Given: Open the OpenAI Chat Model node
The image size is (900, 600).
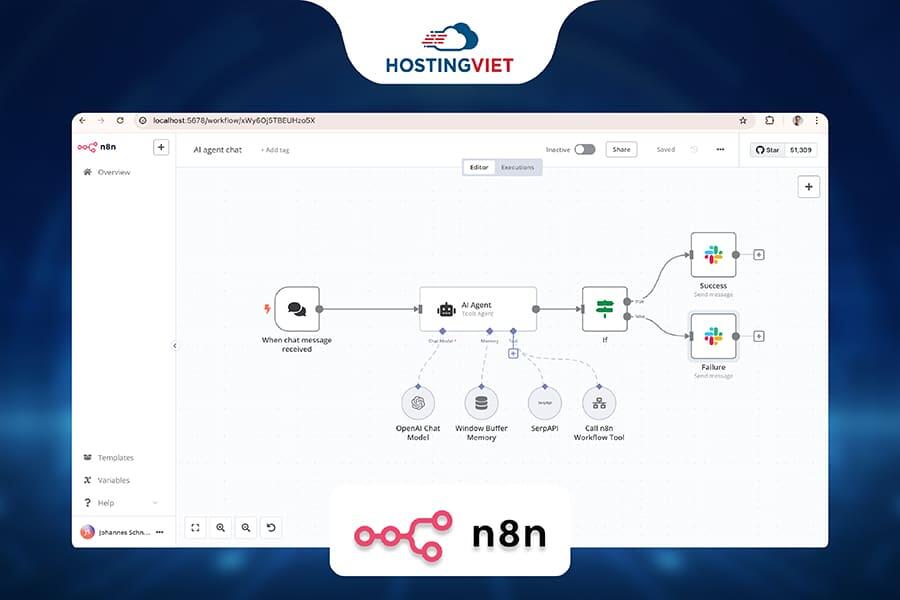Looking at the screenshot, I should tap(417, 403).
